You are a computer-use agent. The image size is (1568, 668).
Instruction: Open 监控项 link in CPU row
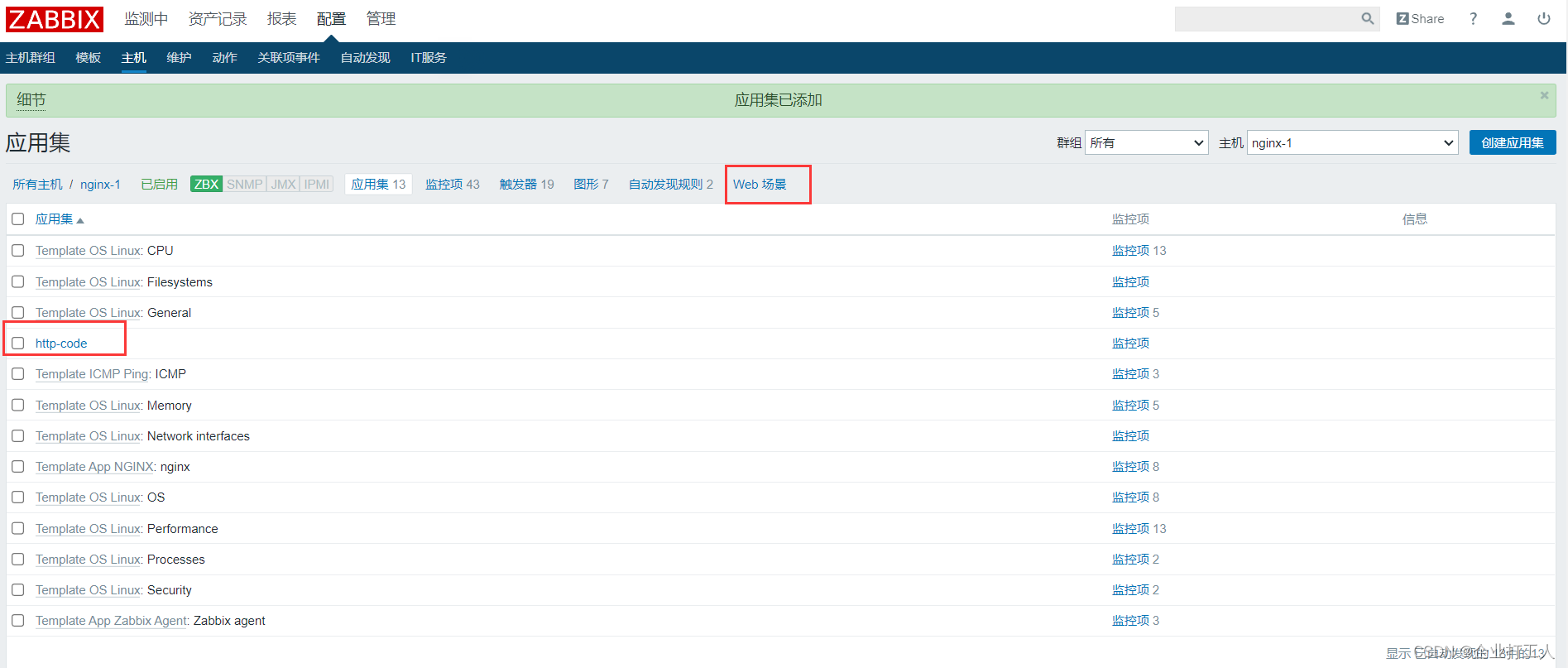tap(1131, 251)
